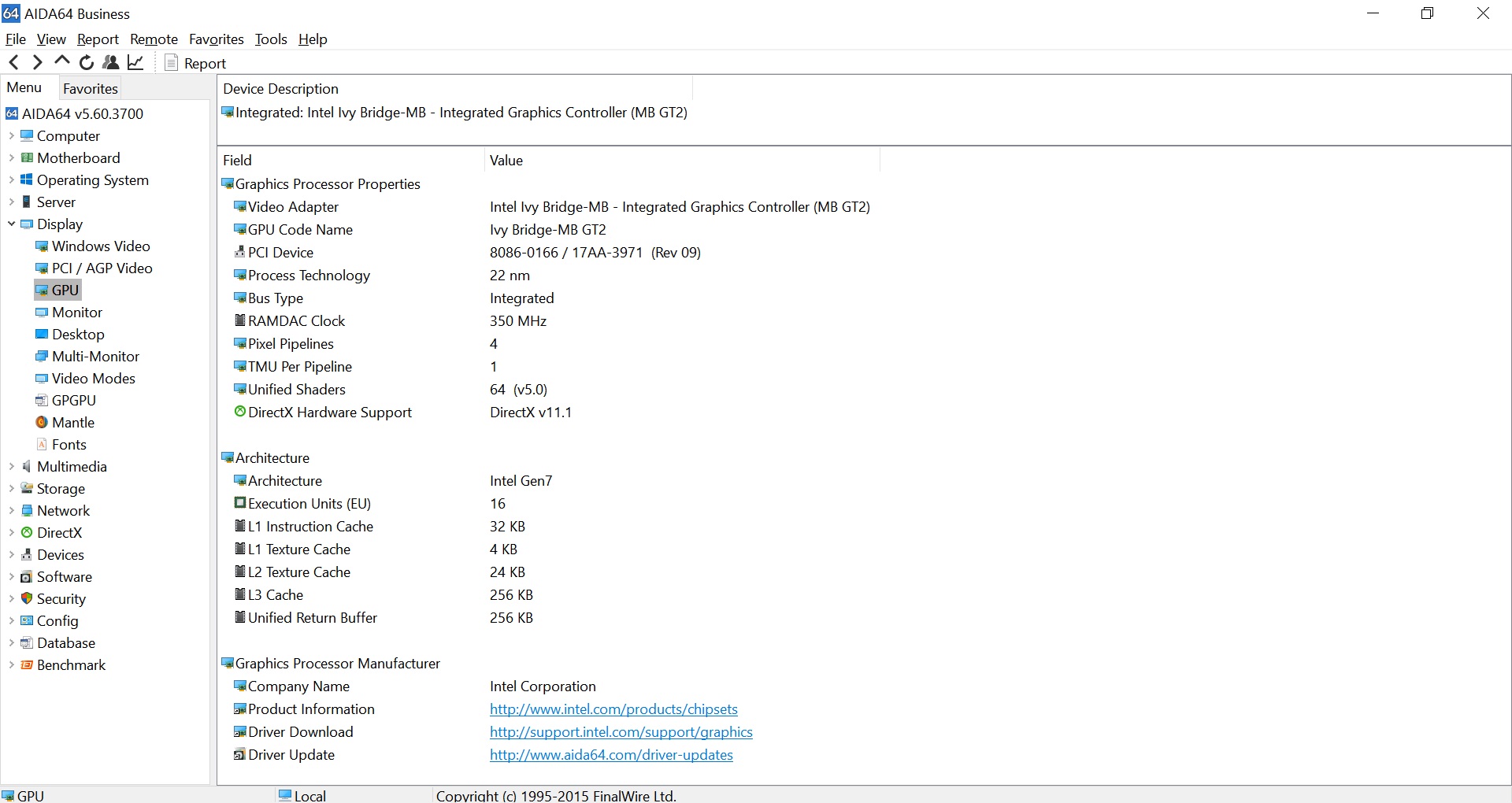
Task: Open the aida64.com driver-updates link
Action: pyautogui.click(x=611, y=755)
